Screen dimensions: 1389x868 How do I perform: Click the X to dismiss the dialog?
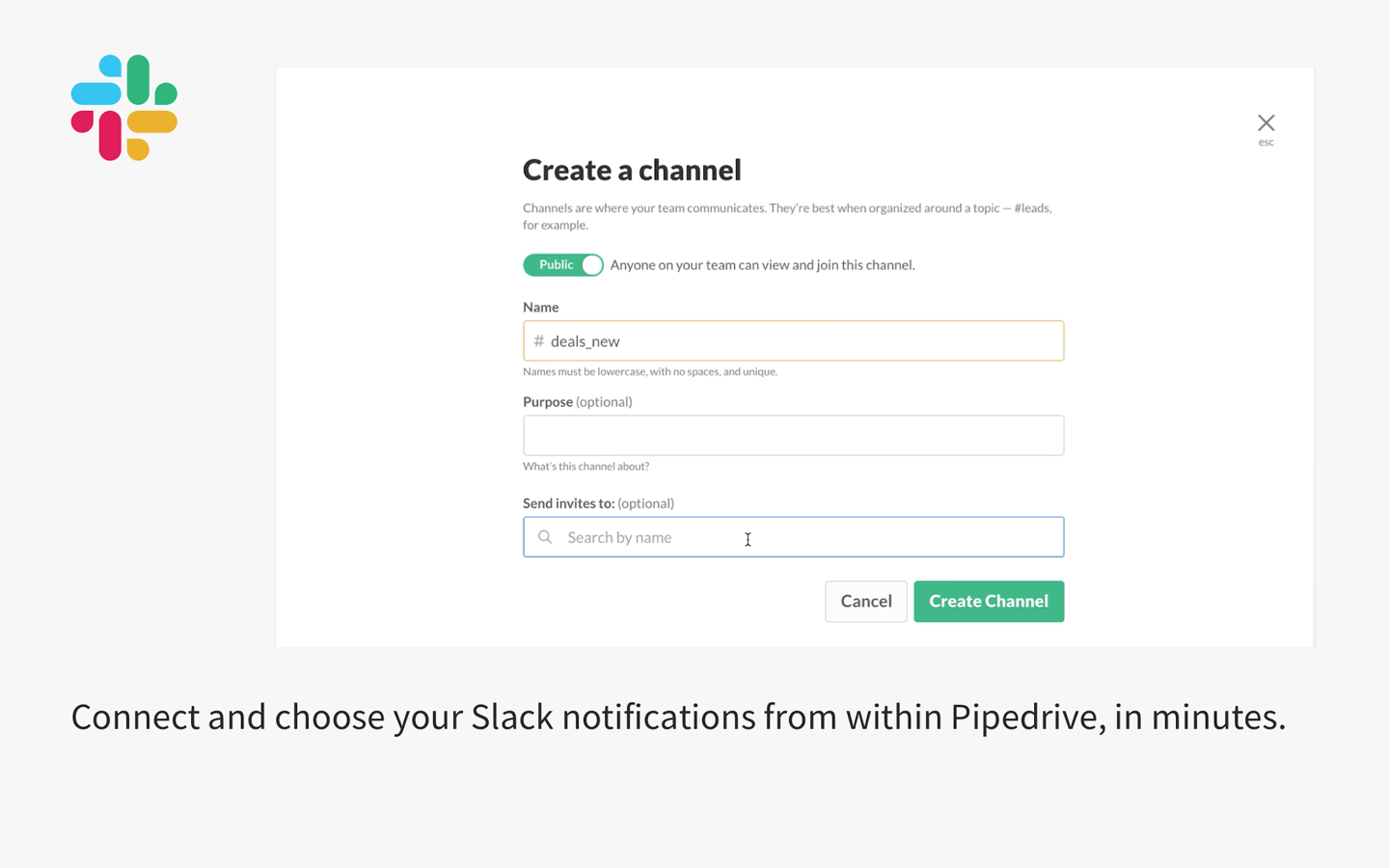(x=1266, y=122)
